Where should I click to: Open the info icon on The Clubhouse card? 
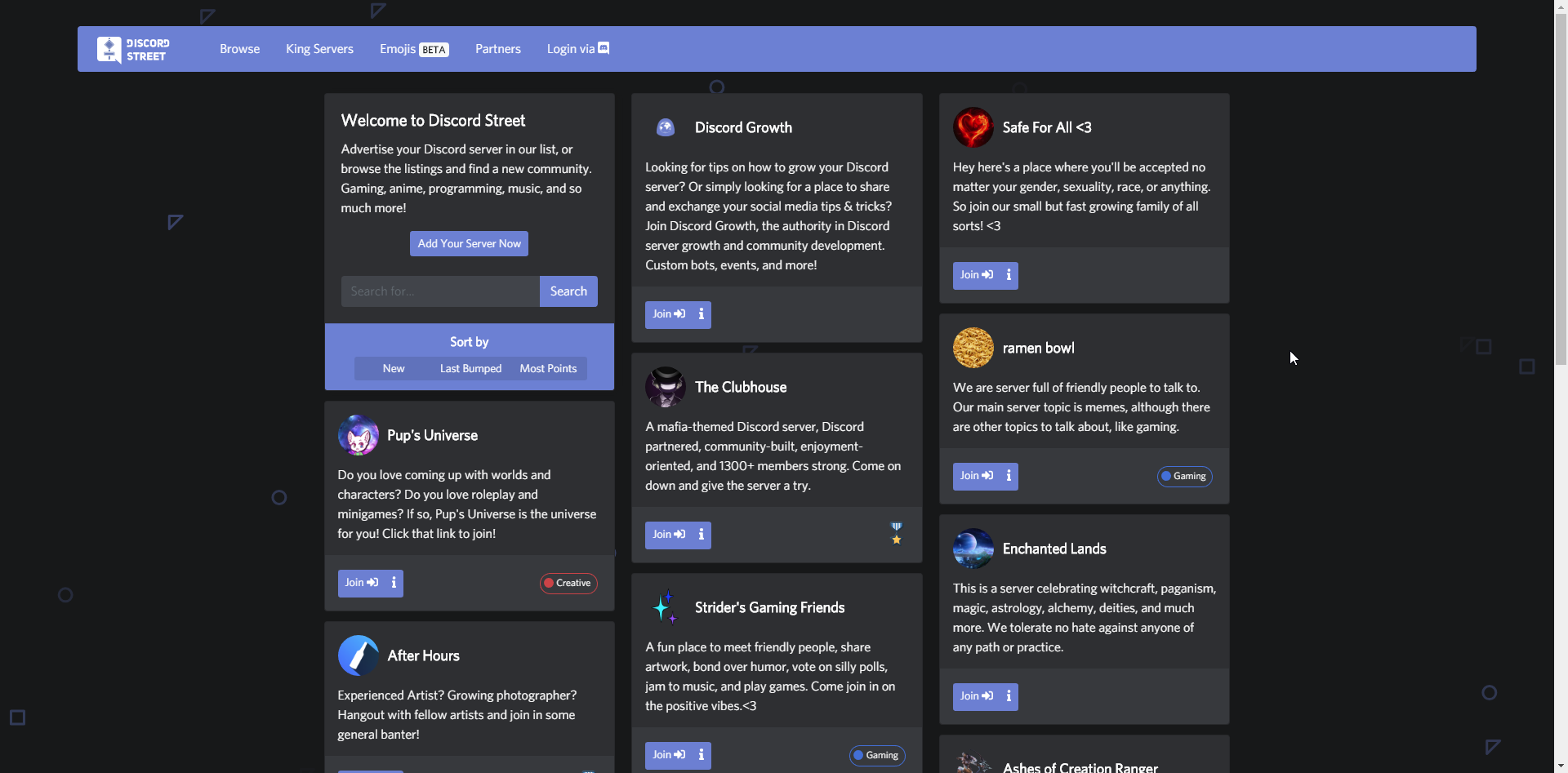pyautogui.click(x=701, y=535)
